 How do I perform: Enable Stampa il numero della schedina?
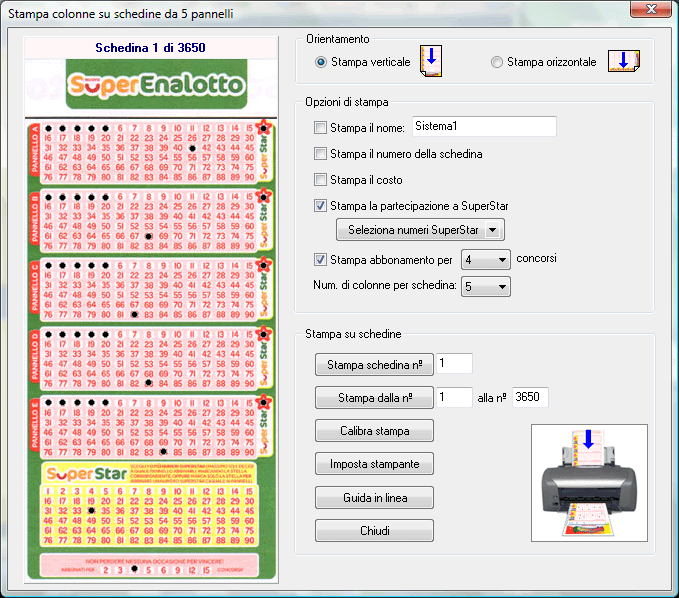(x=320, y=154)
